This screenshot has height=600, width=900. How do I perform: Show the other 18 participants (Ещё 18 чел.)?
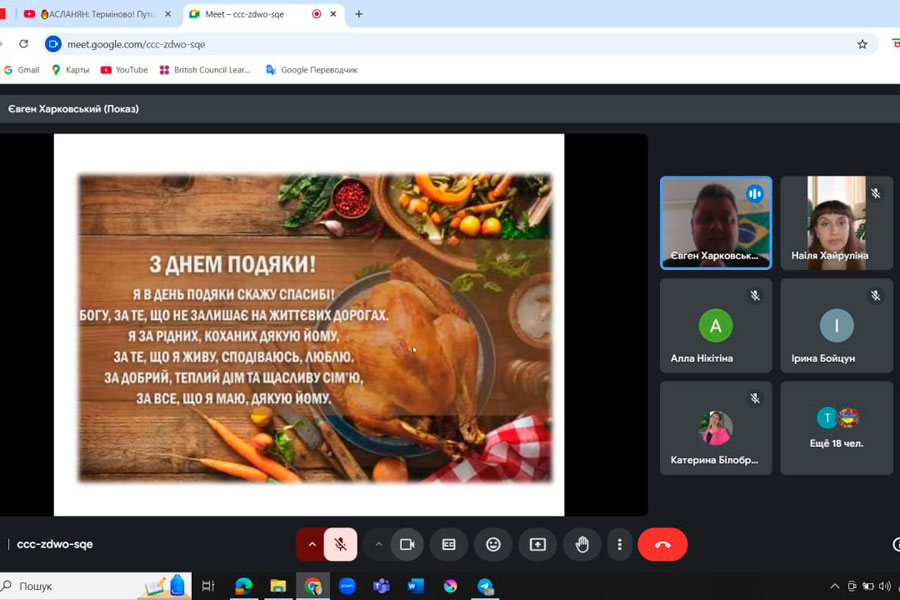[836, 428]
